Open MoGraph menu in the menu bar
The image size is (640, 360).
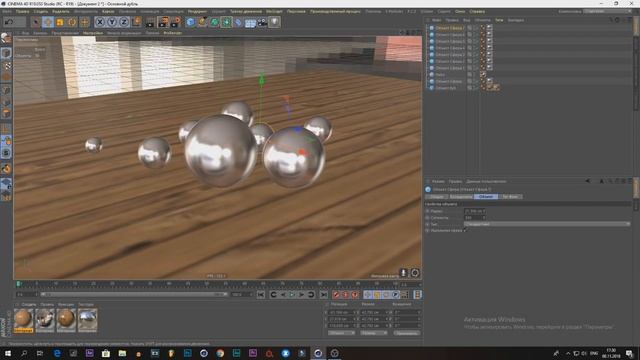[274, 11]
